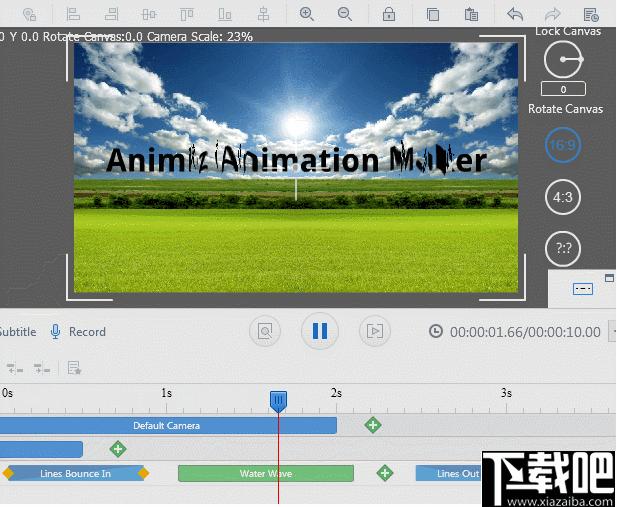Click the zoom in magnifier icon
This screenshot has width=617, height=507.
[306, 14]
